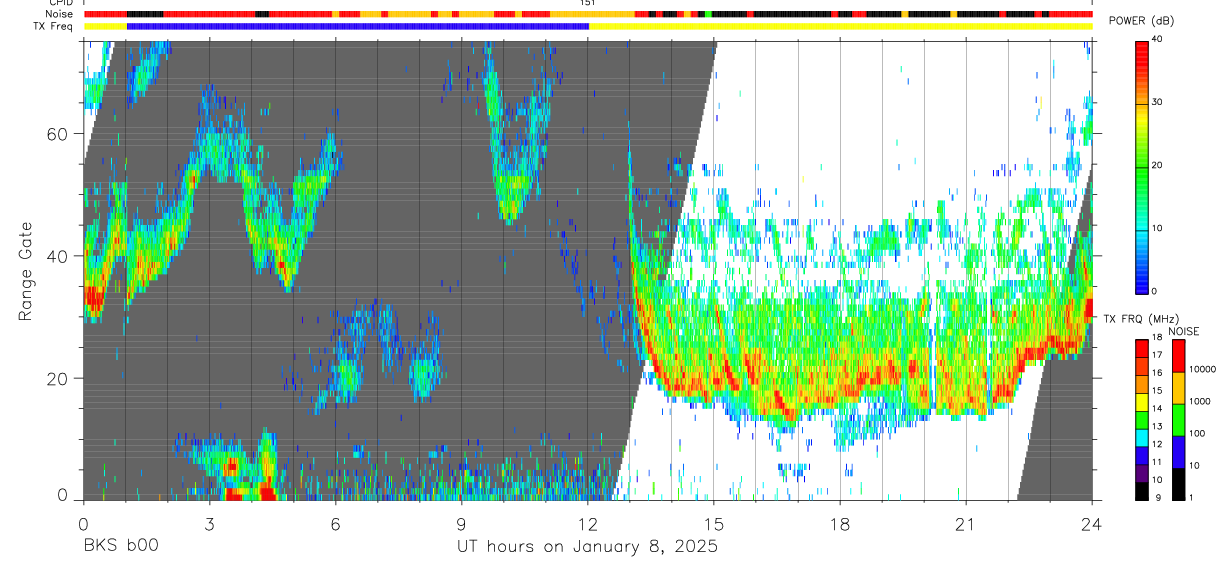
Task: Click the BKS b00 beam label
Action: [120, 547]
